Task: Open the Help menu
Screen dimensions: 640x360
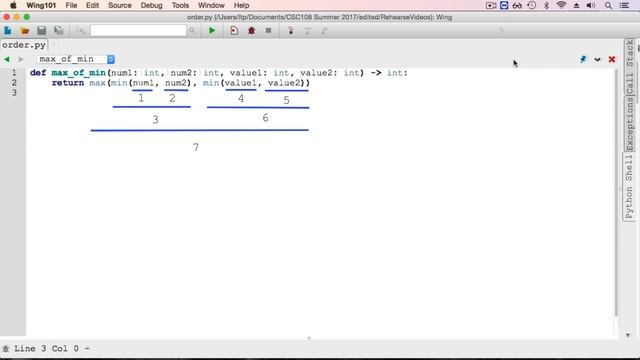Action: click(x=241, y=5)
